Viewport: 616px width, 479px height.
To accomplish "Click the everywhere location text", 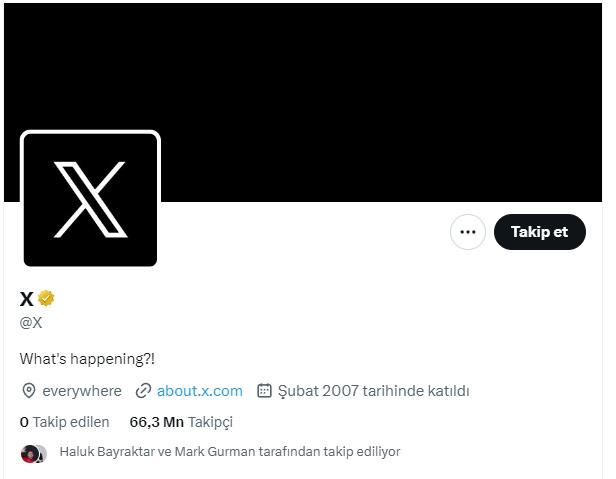I will point(82,391).
